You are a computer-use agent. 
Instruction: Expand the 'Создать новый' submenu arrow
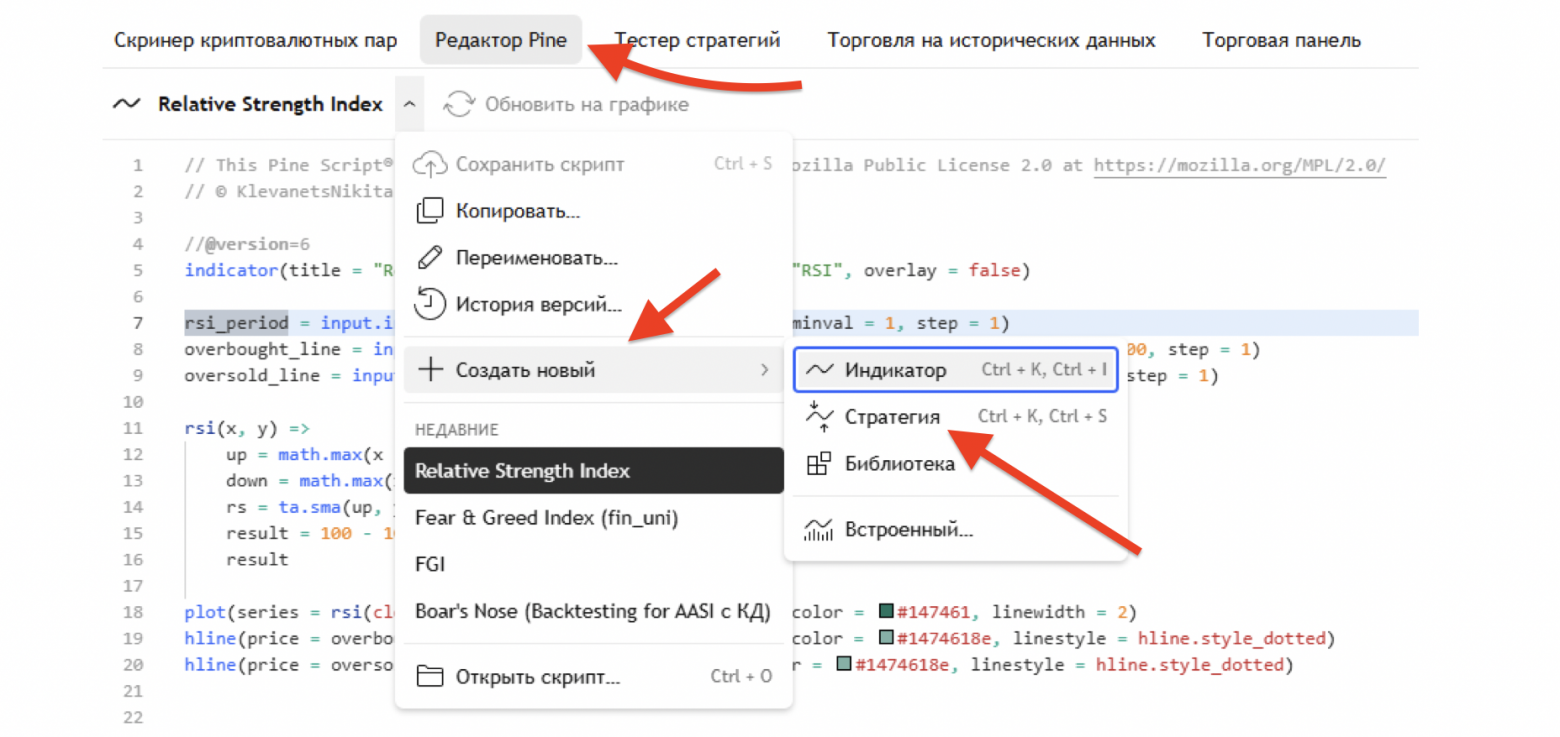tap(765, 371)
